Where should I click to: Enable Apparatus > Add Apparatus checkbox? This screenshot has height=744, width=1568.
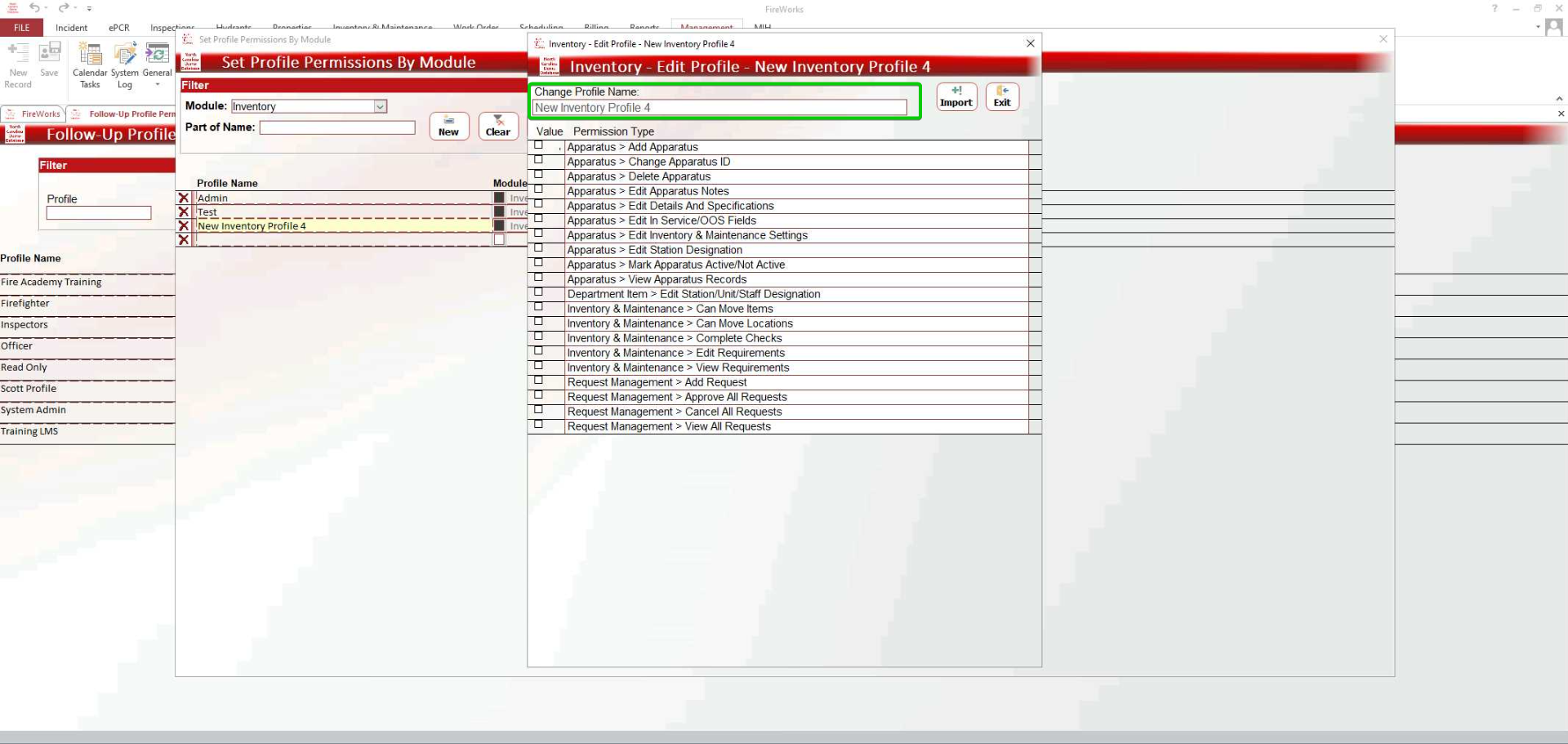pos(538,145)
